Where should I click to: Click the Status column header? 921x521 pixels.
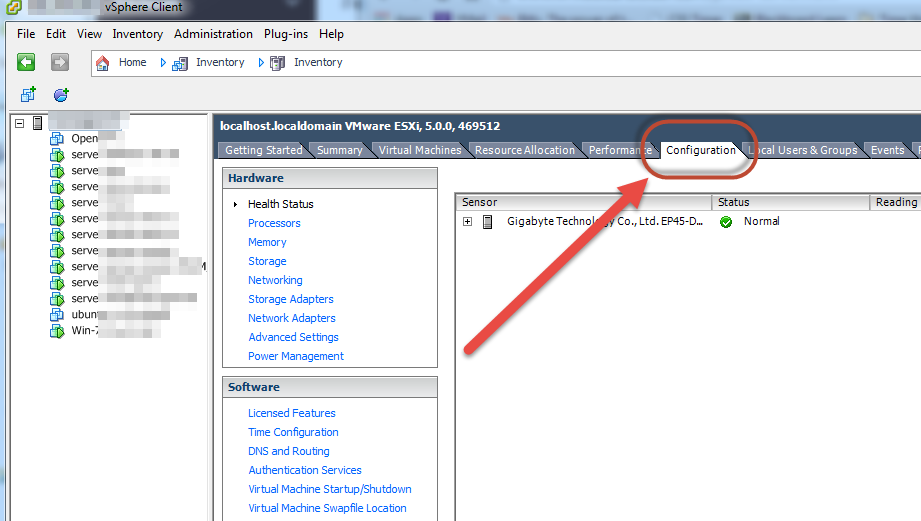tap(791, 202)
